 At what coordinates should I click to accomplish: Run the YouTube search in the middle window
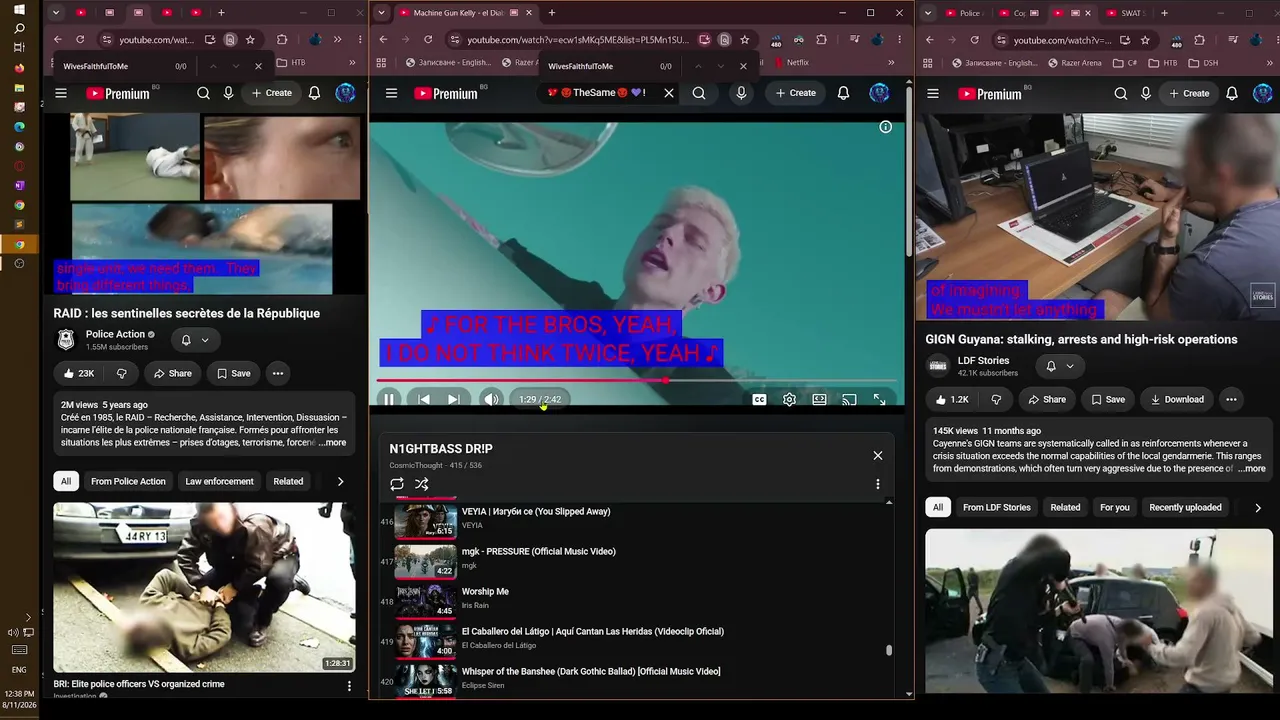699,93
